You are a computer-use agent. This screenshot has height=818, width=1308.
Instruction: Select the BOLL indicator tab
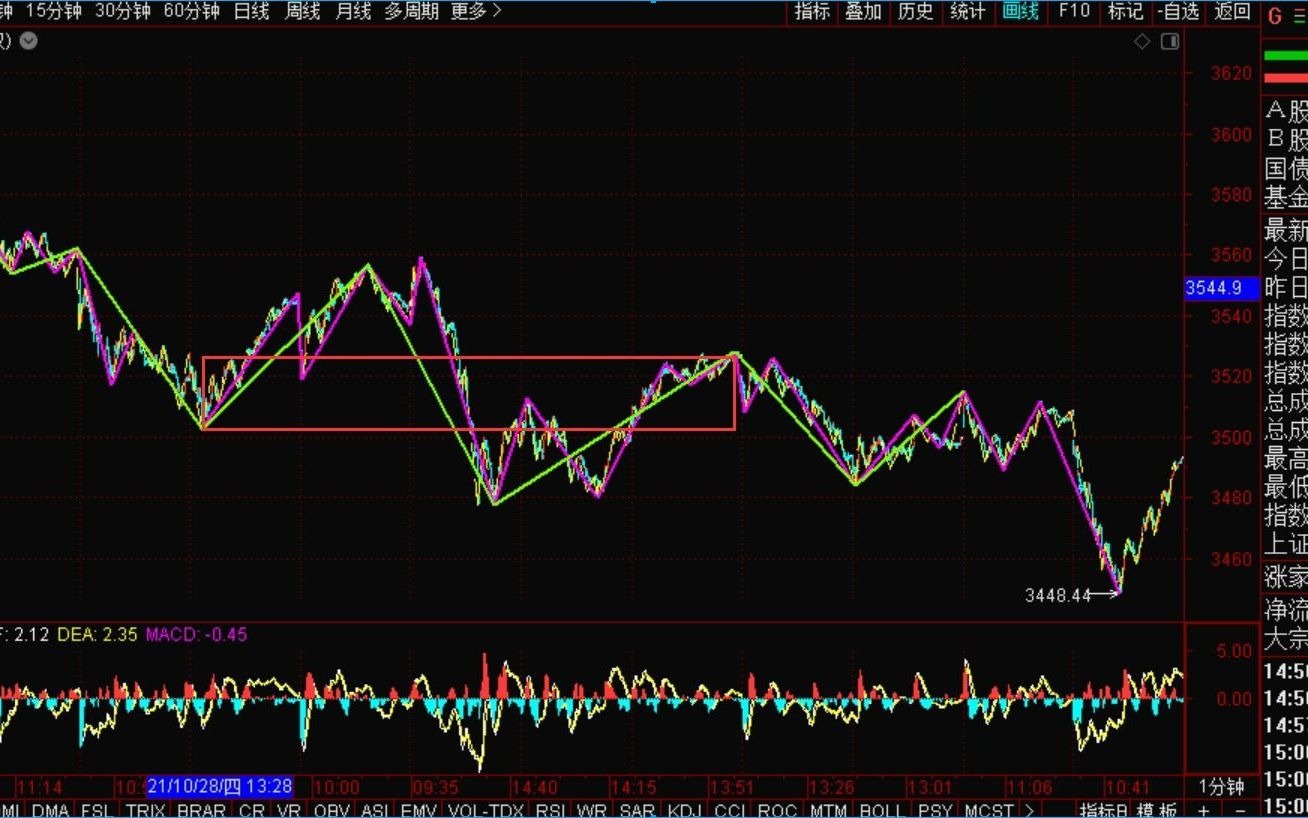click(x=881, y=810)
